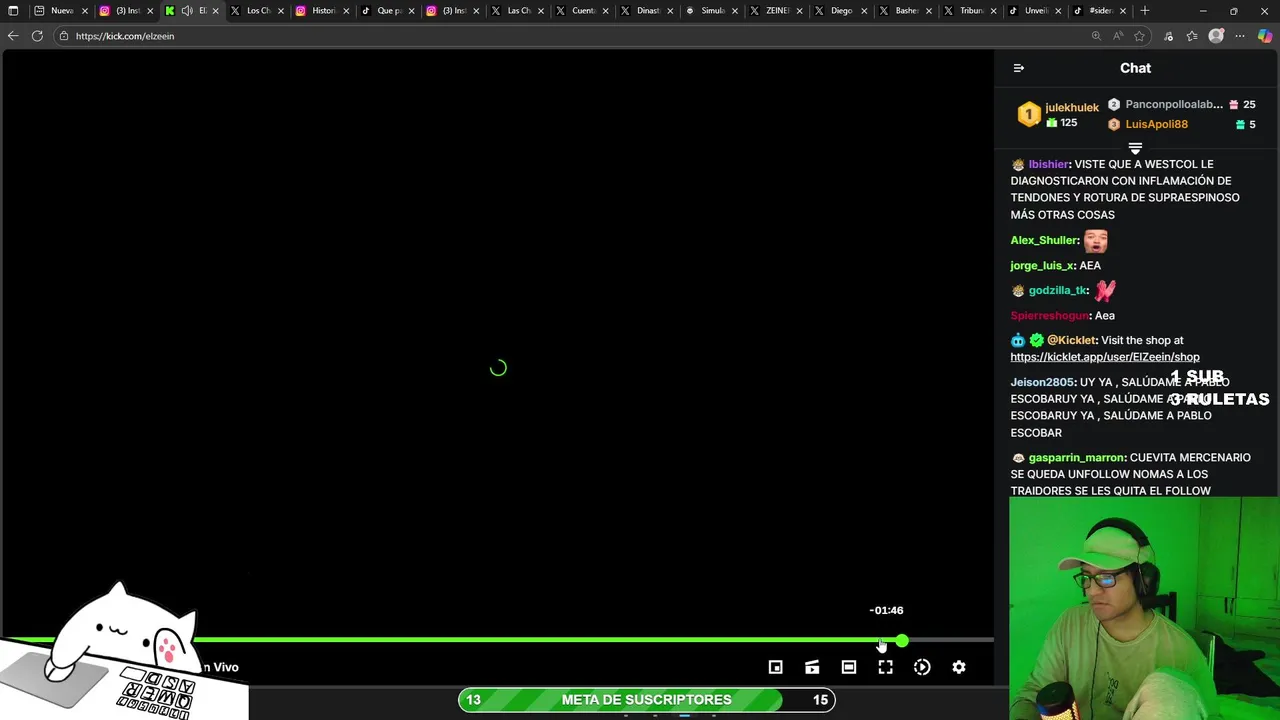Click the emote sent by Alex_Shuller

tap(1095, 240)
